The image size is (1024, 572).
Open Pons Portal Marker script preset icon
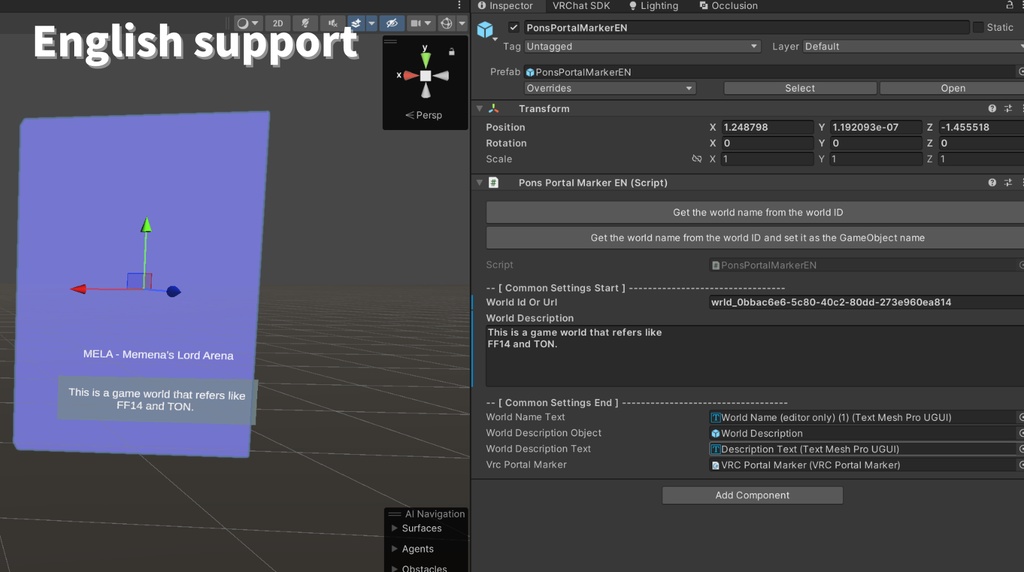(x=1008, y=183)
